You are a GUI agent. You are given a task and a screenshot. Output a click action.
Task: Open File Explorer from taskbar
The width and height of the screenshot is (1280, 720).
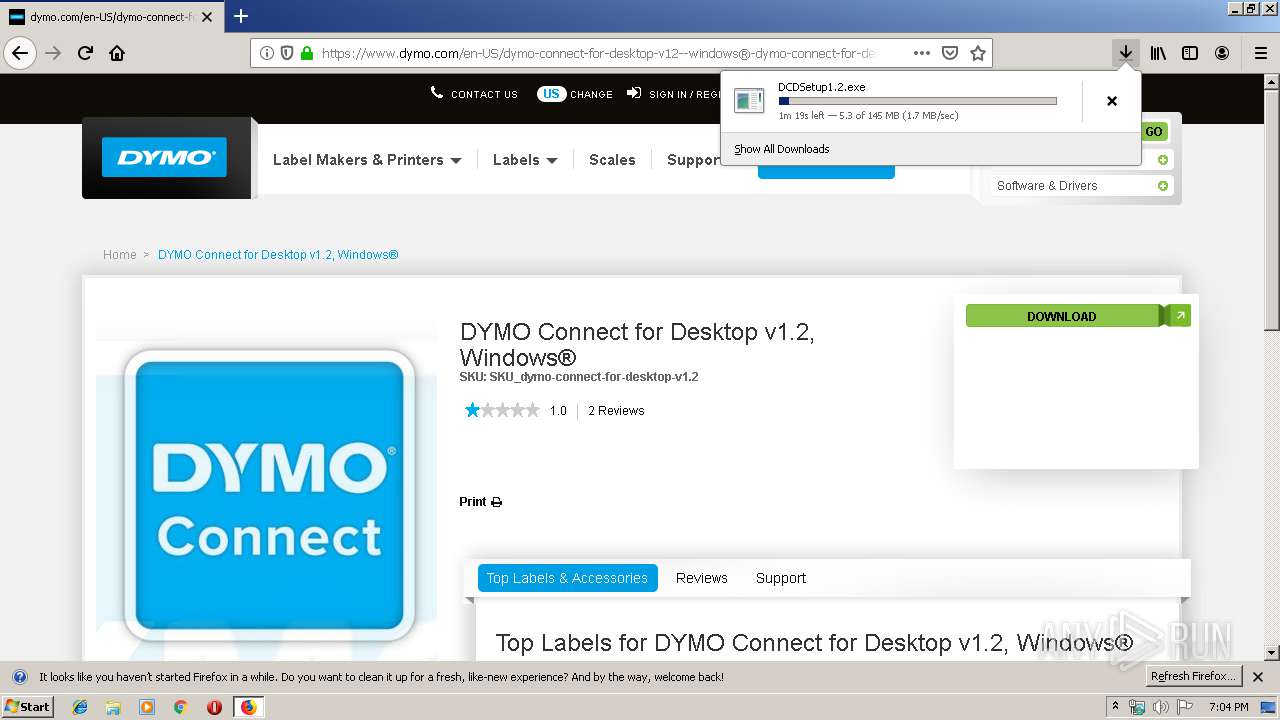[113, 707]
